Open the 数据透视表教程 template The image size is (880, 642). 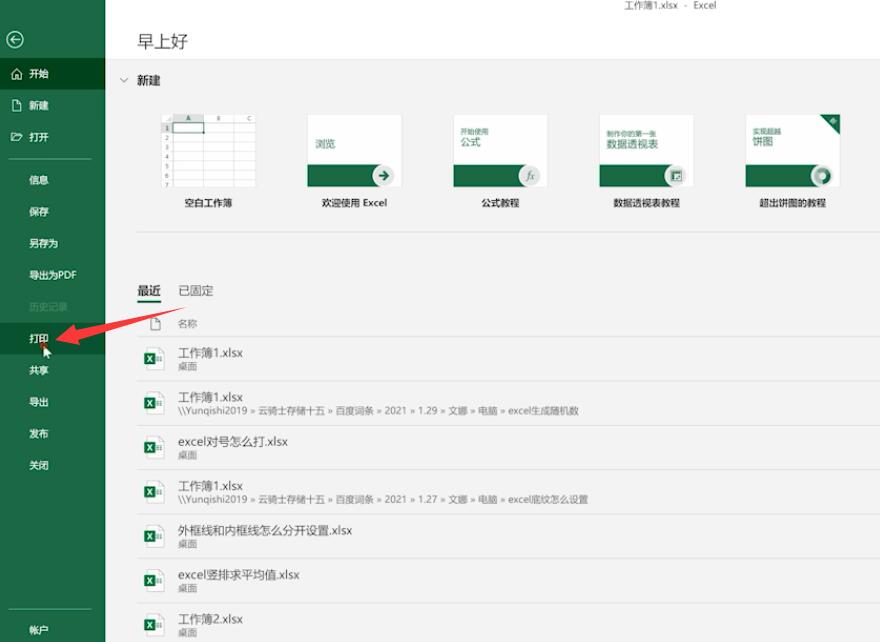click(647, 162)
